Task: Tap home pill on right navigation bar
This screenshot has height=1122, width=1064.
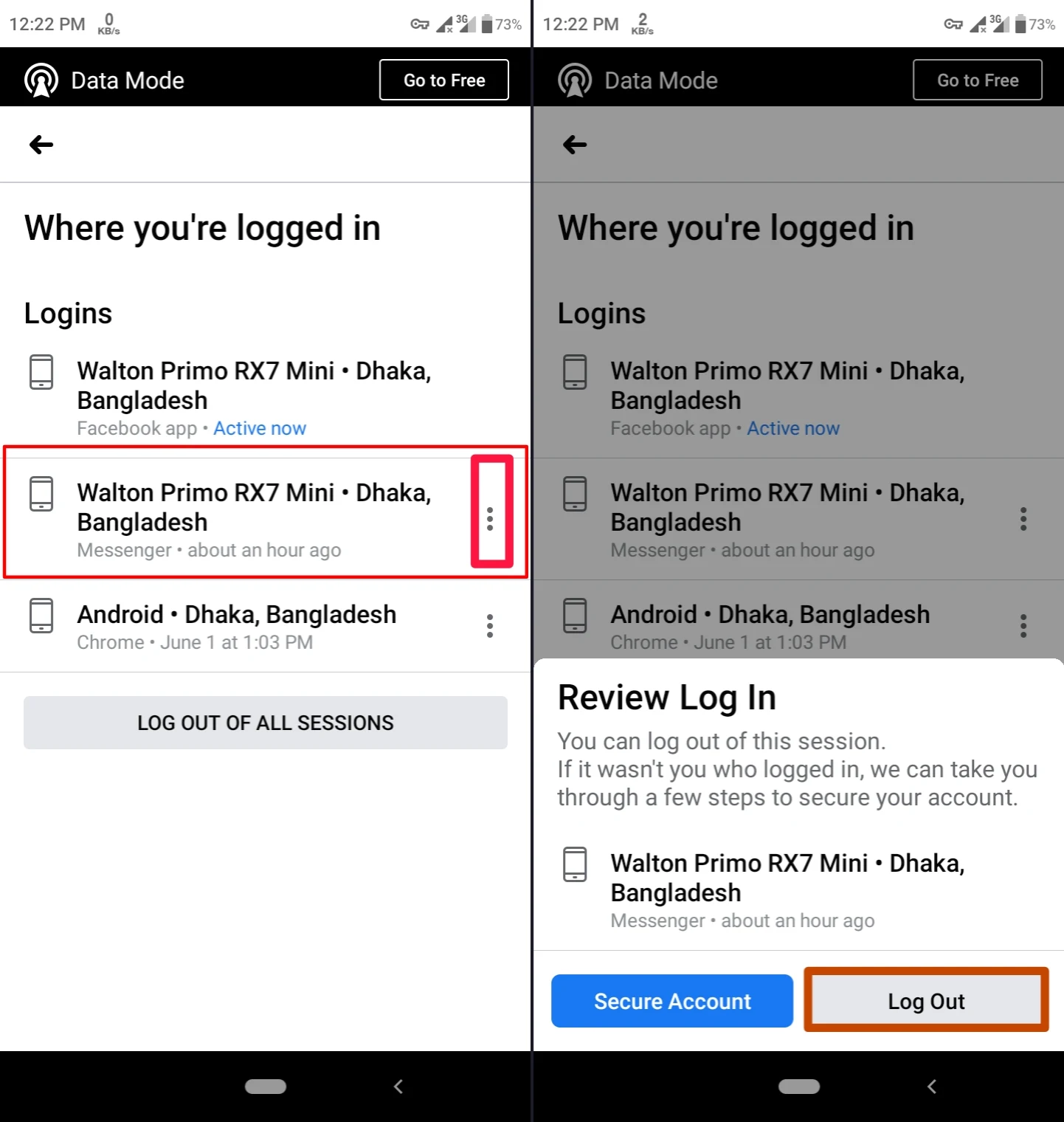Action: point(799,1087)
